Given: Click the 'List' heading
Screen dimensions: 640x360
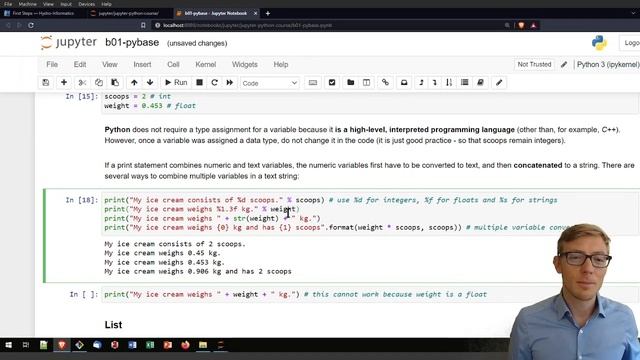Looking at the screenshot, I should (x=113, y=324).
